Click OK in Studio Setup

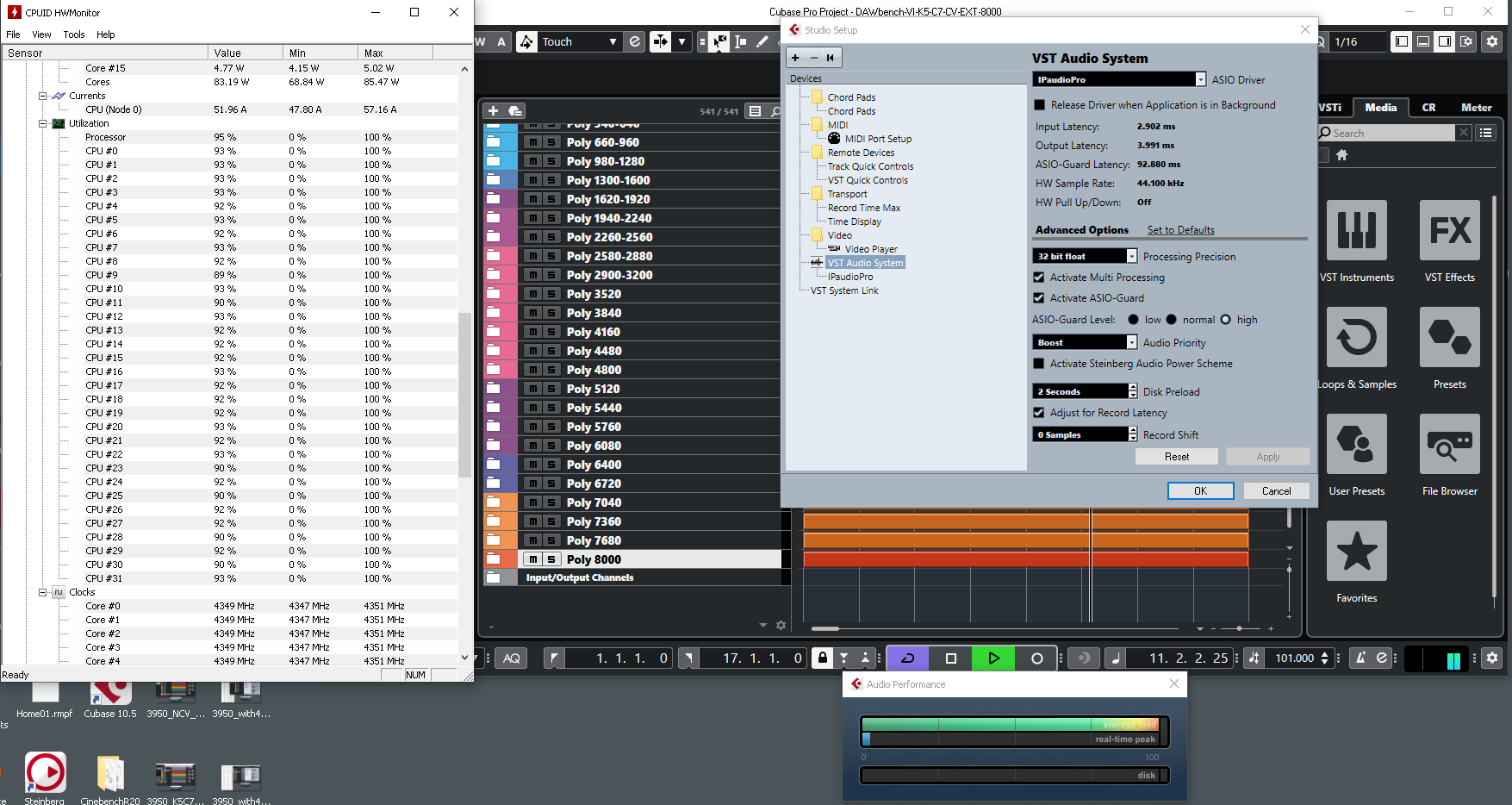[x=1201, y=490]
